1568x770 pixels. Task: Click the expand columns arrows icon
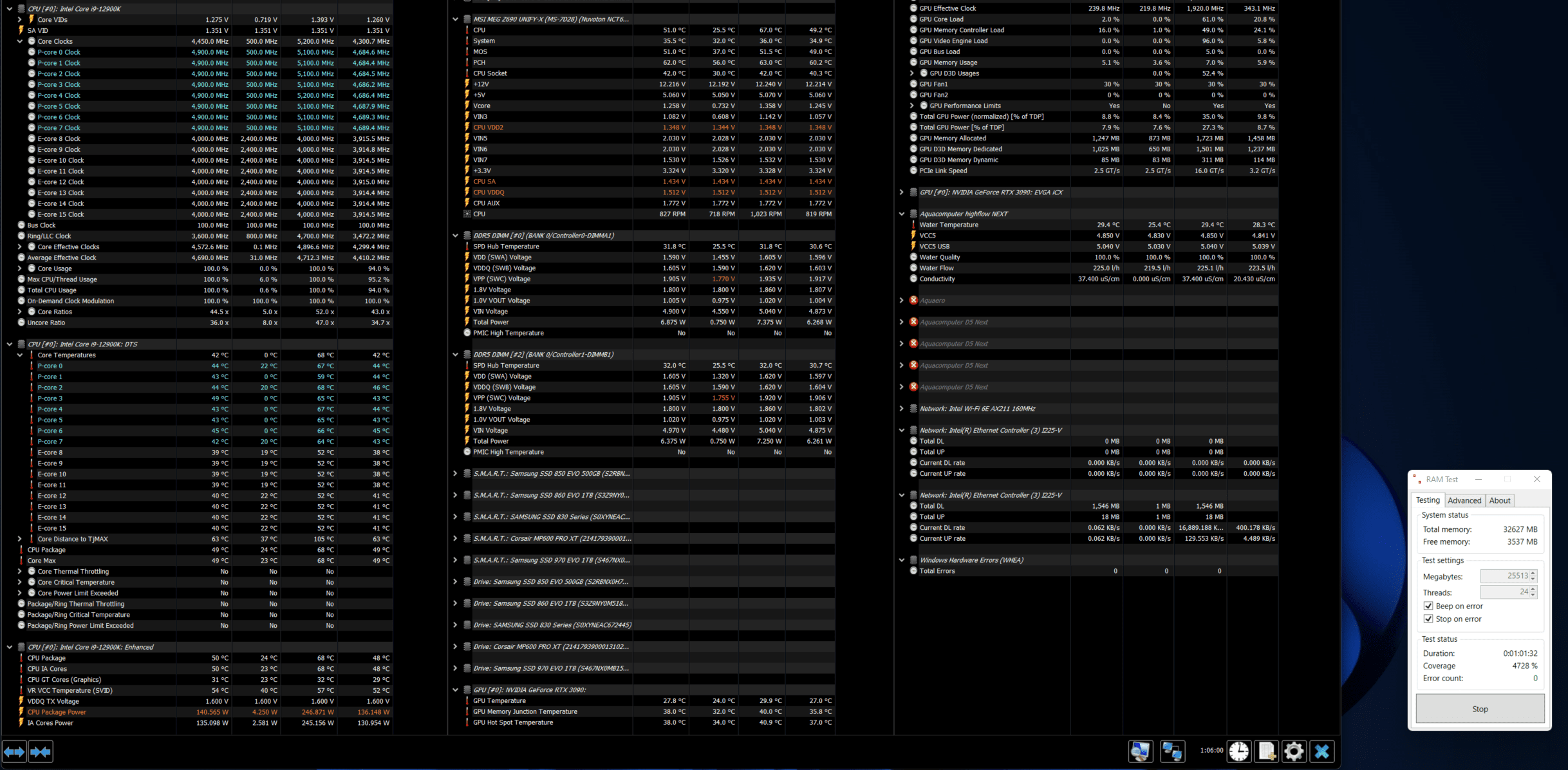tap(14, 751)
